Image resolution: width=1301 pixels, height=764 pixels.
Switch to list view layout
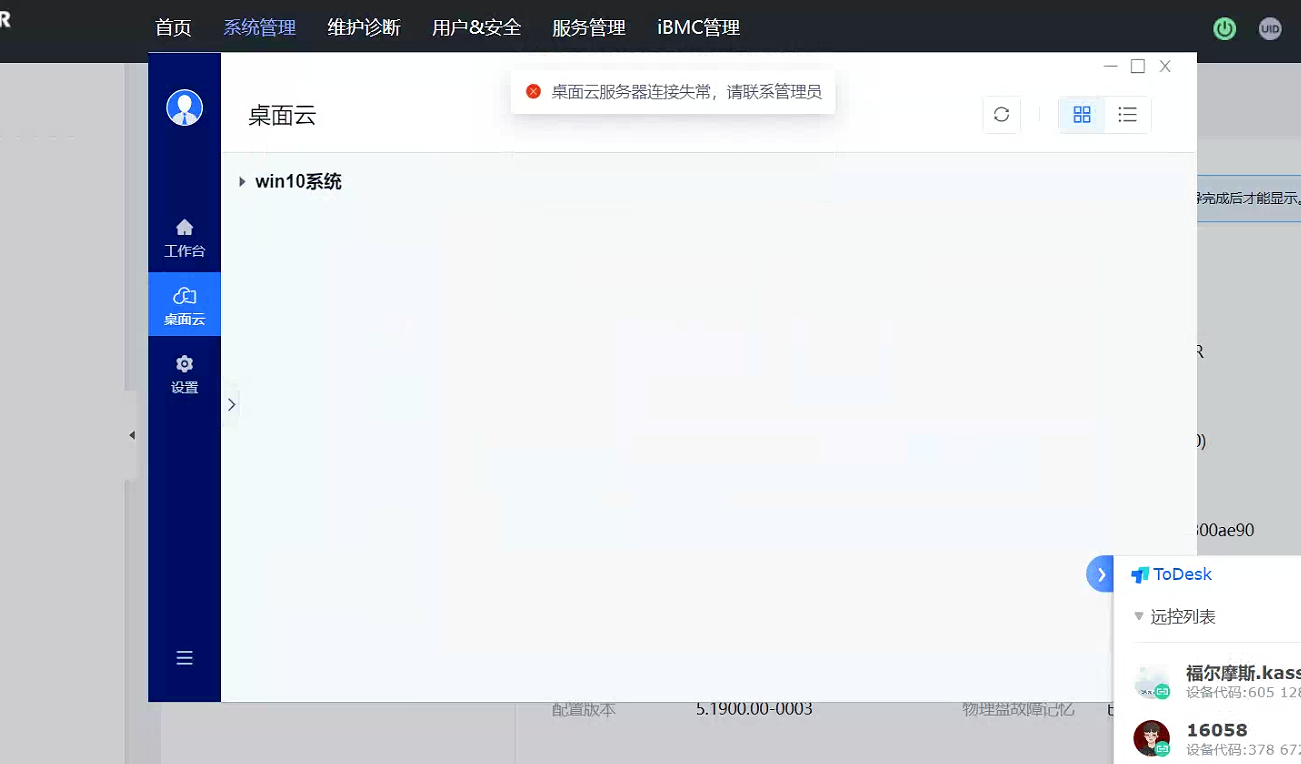[1127, 115]
